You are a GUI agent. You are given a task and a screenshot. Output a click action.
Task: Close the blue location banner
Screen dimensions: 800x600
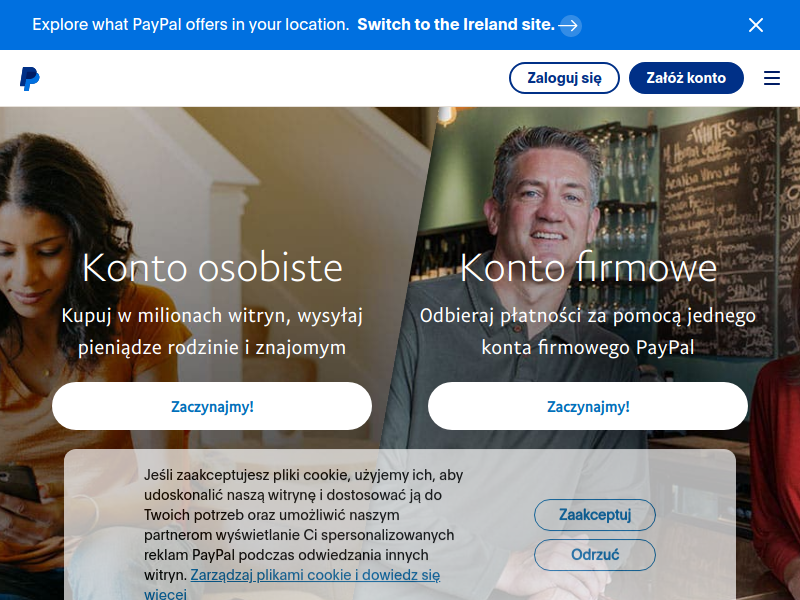coord(756,25)
